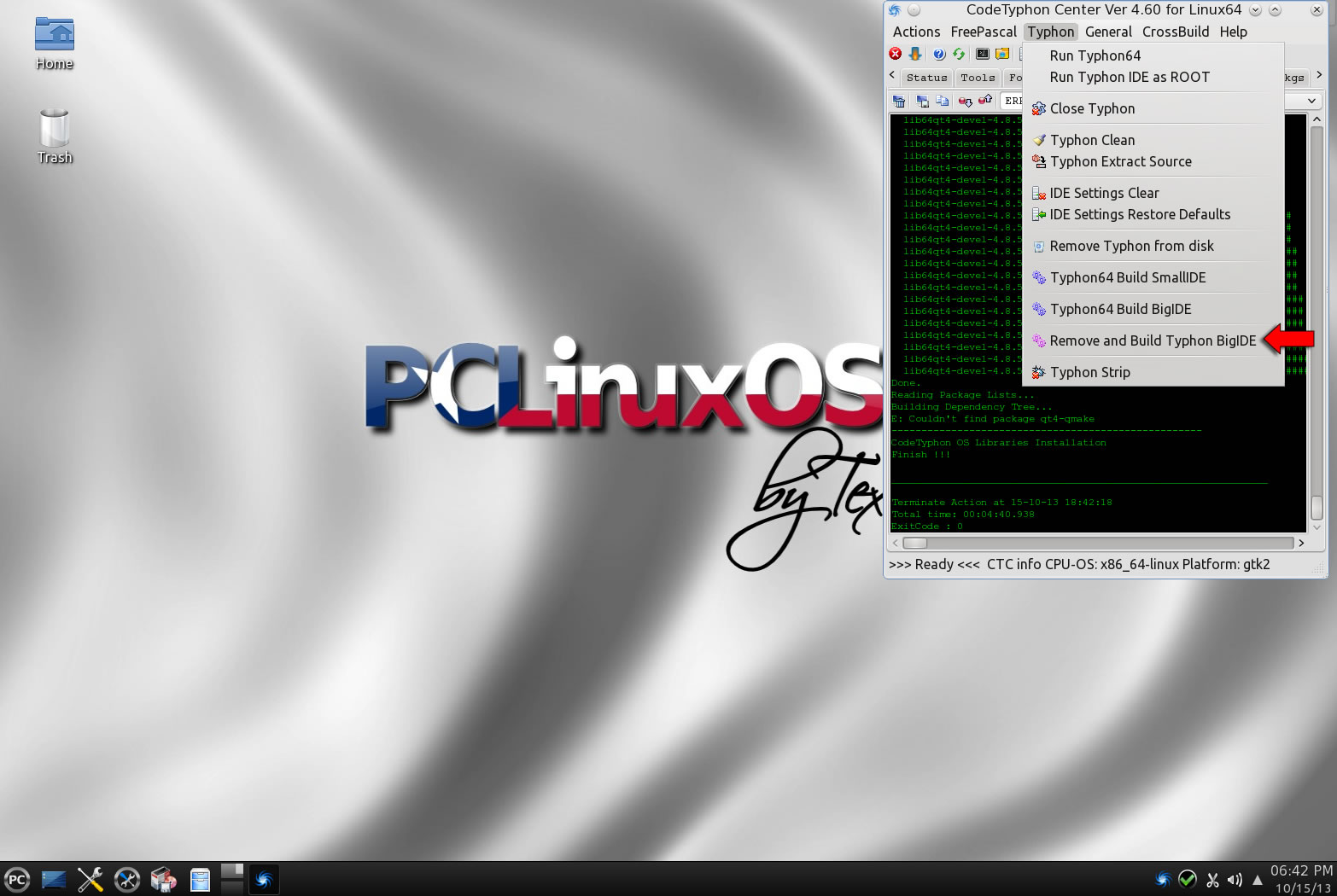Click the vertical log scrollbar thumb
The height and width of the screenshot is (896, 1337).
click(x=1317, y=507)
